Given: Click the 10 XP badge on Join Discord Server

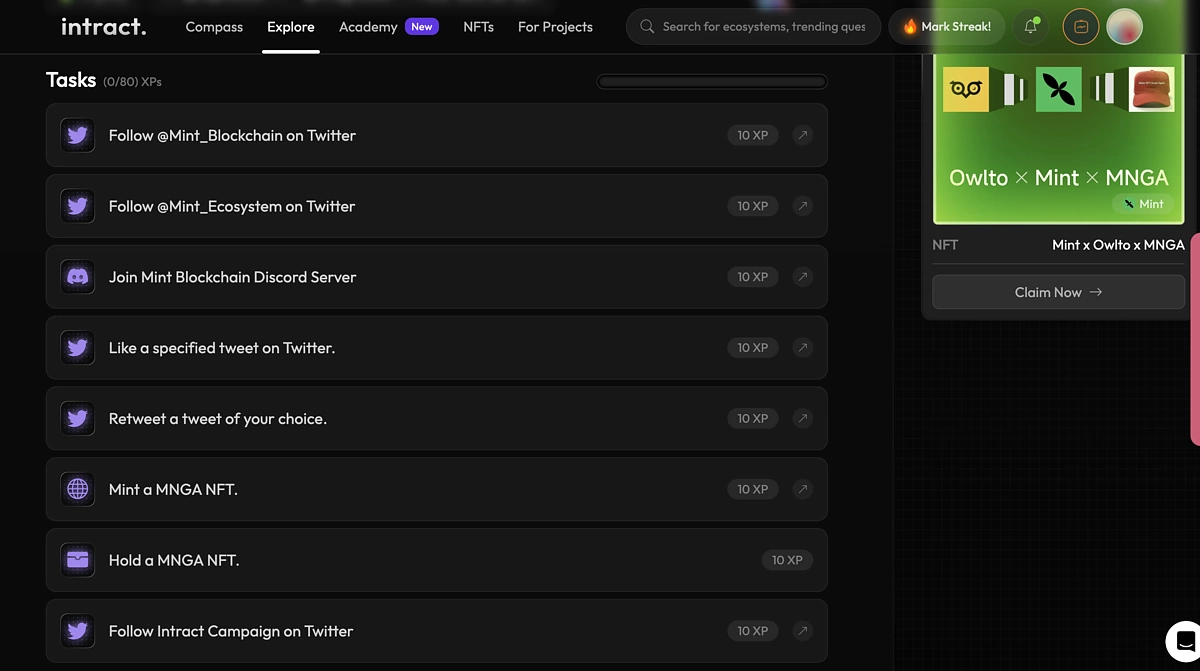Looking at the screenshot, I should tap(753, 277).
